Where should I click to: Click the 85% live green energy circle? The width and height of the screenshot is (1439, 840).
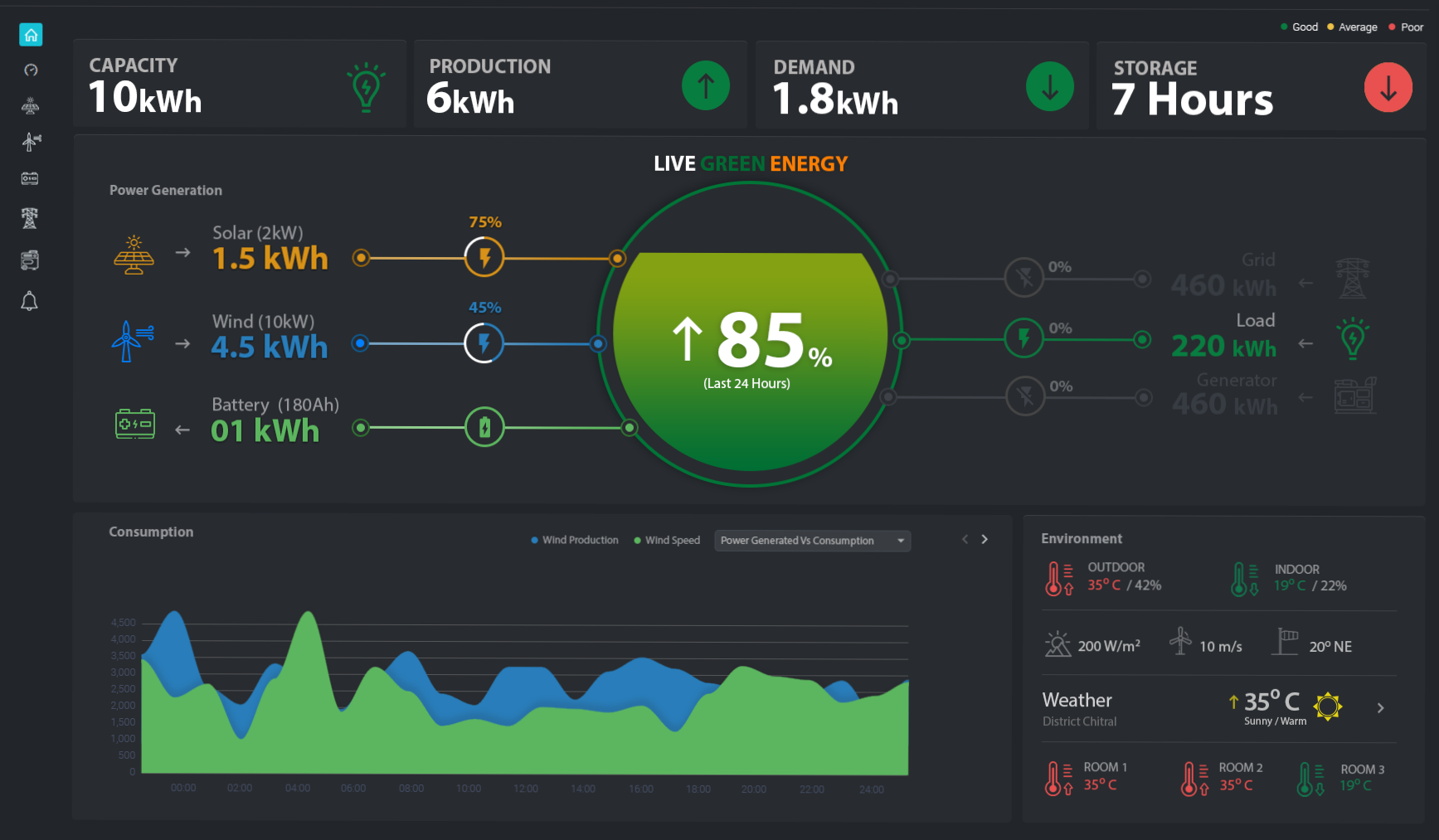coord(750,348)
